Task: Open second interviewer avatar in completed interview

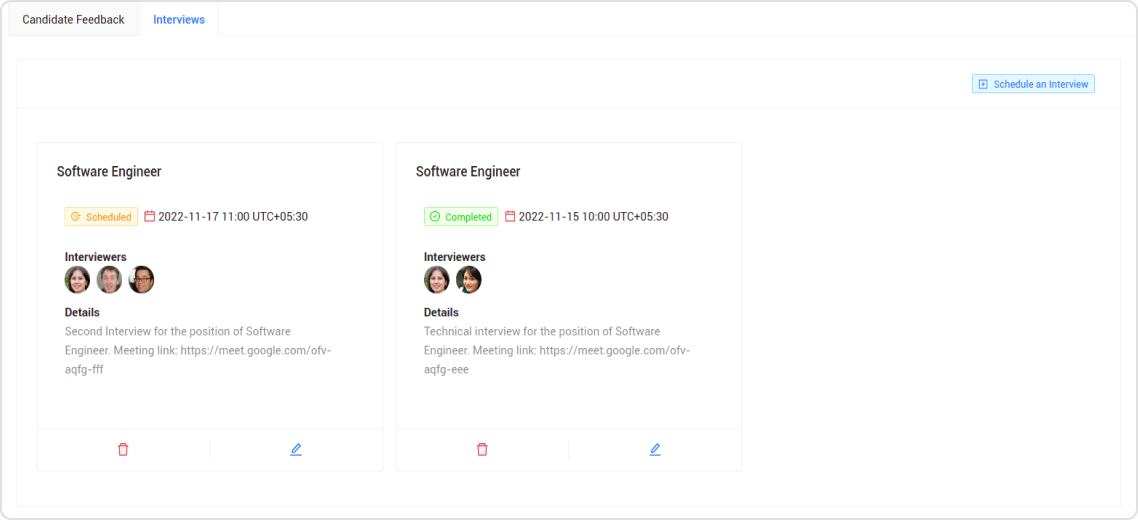Action: 469,280
